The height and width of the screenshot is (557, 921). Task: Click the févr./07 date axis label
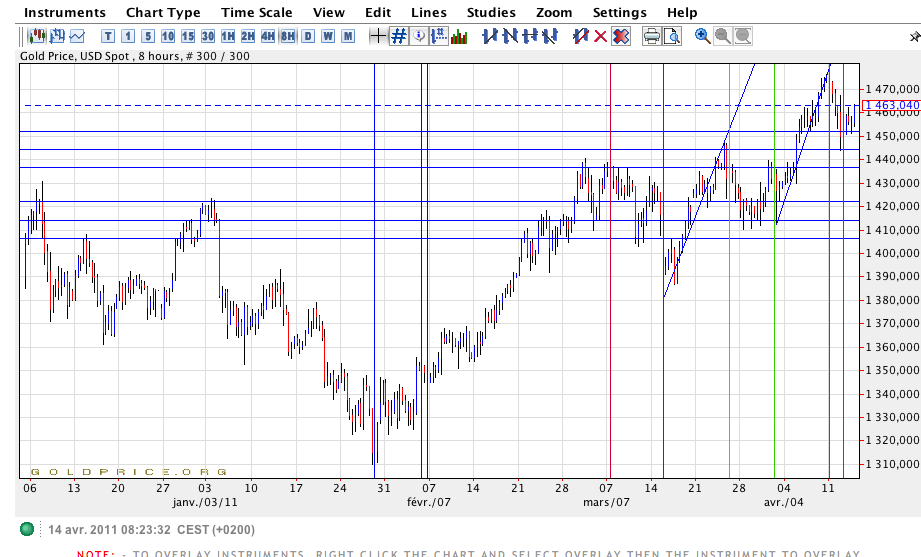pyautogui.click(x=429, y=502)
